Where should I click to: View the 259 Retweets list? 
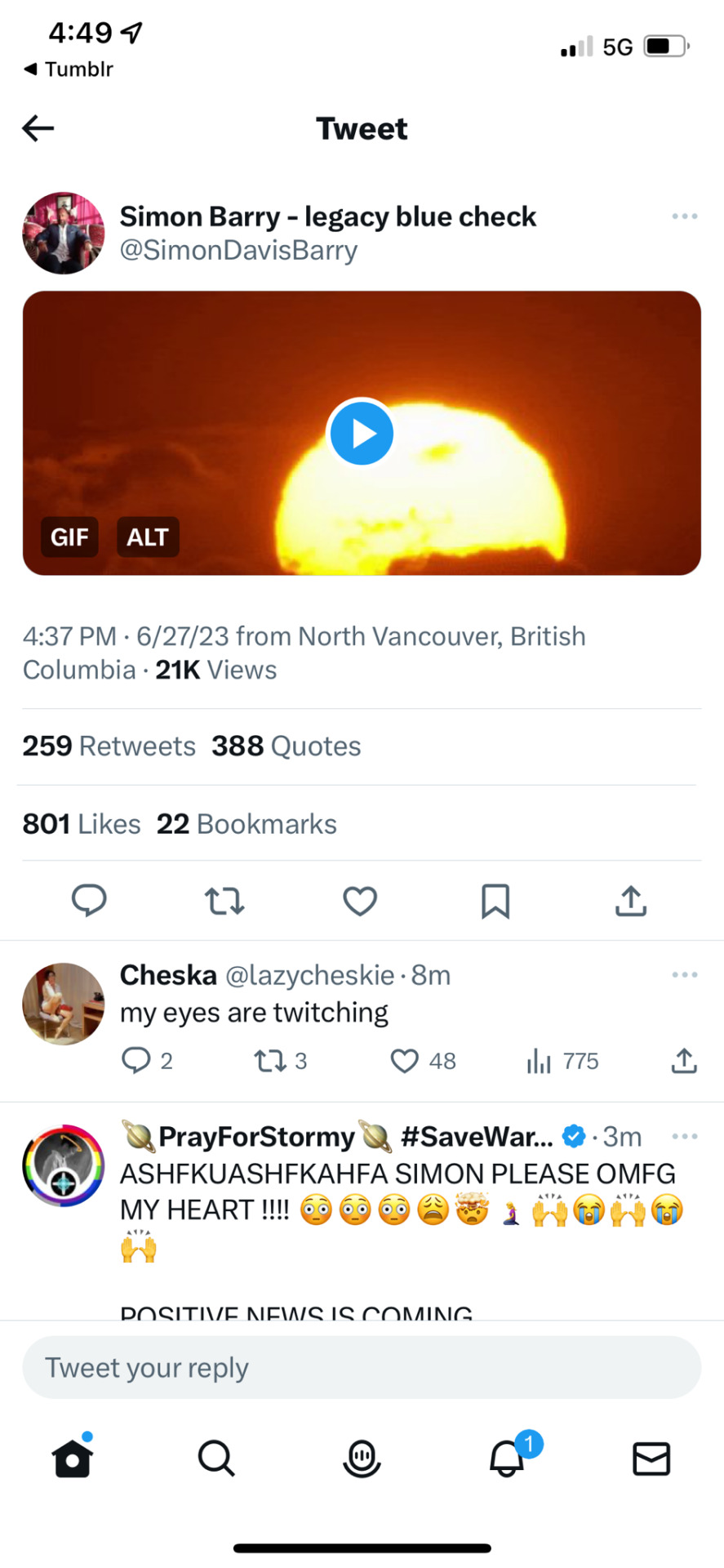pyautogui.click(x=109, y=746)
